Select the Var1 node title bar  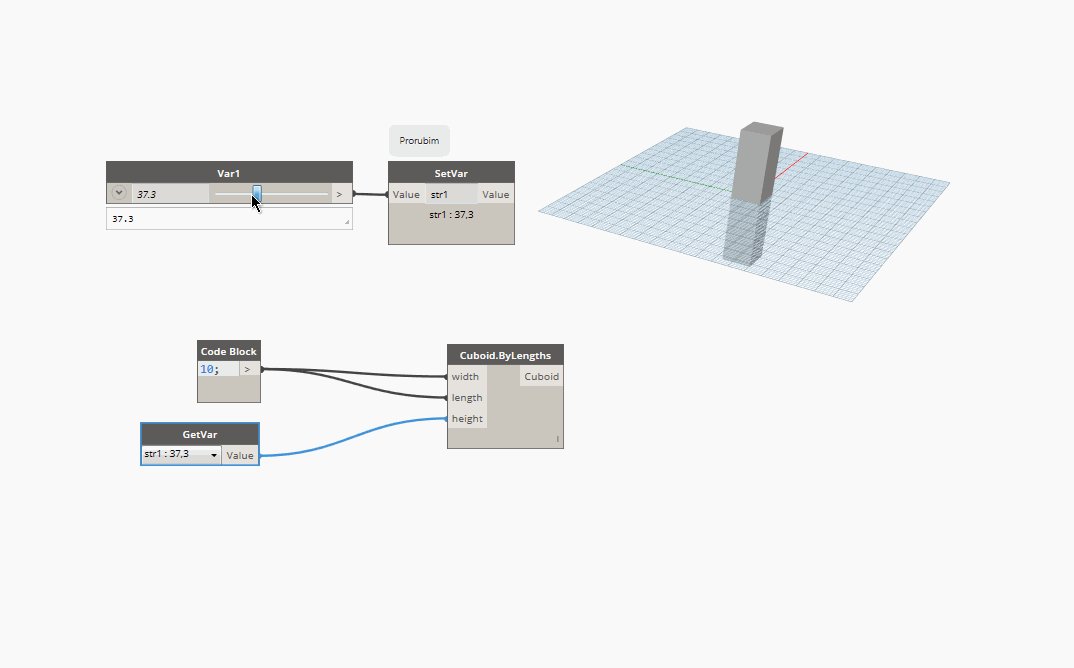point(229,173)
